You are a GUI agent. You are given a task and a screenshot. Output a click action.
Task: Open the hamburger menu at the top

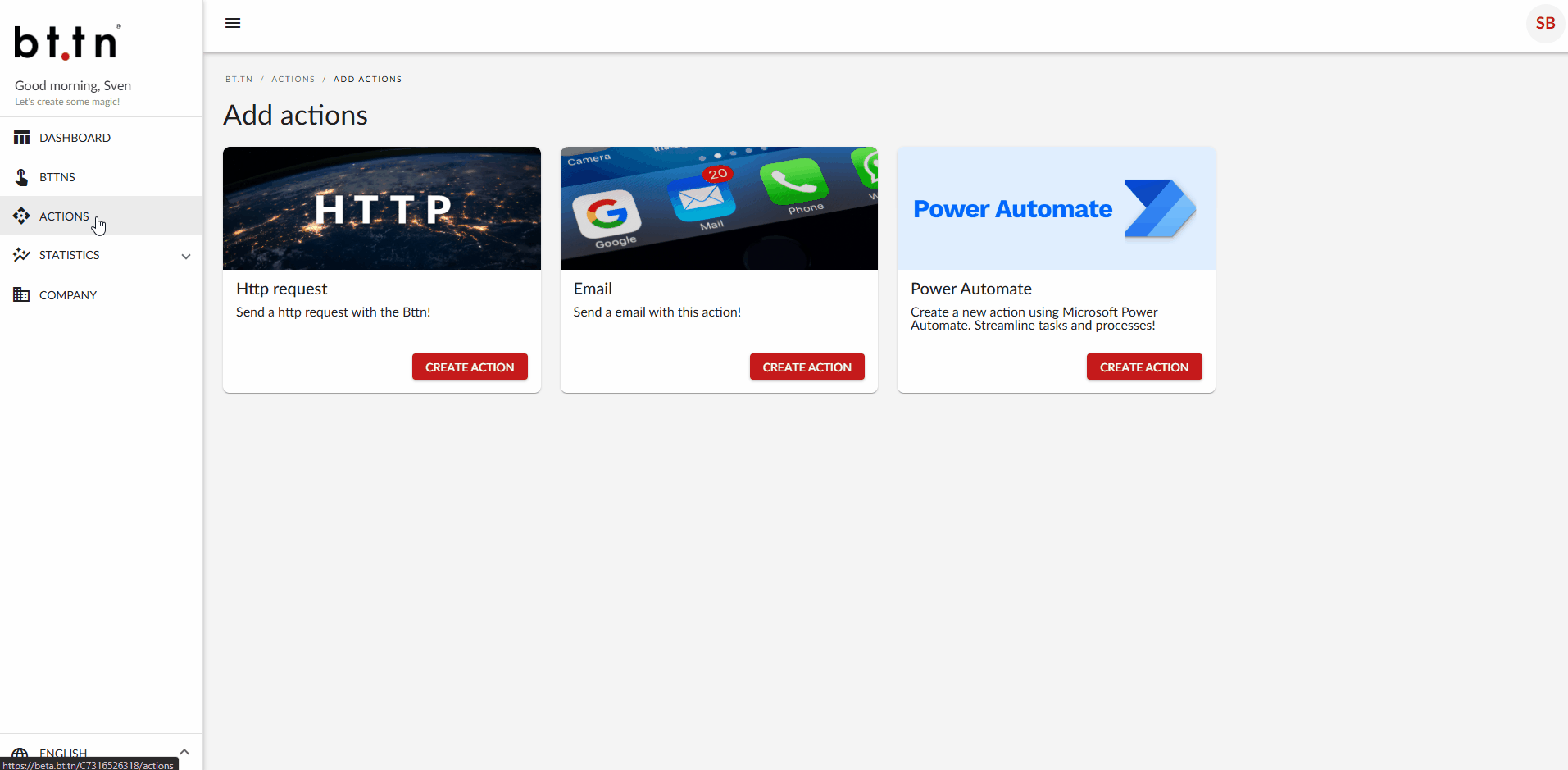(x=233, y=22)
